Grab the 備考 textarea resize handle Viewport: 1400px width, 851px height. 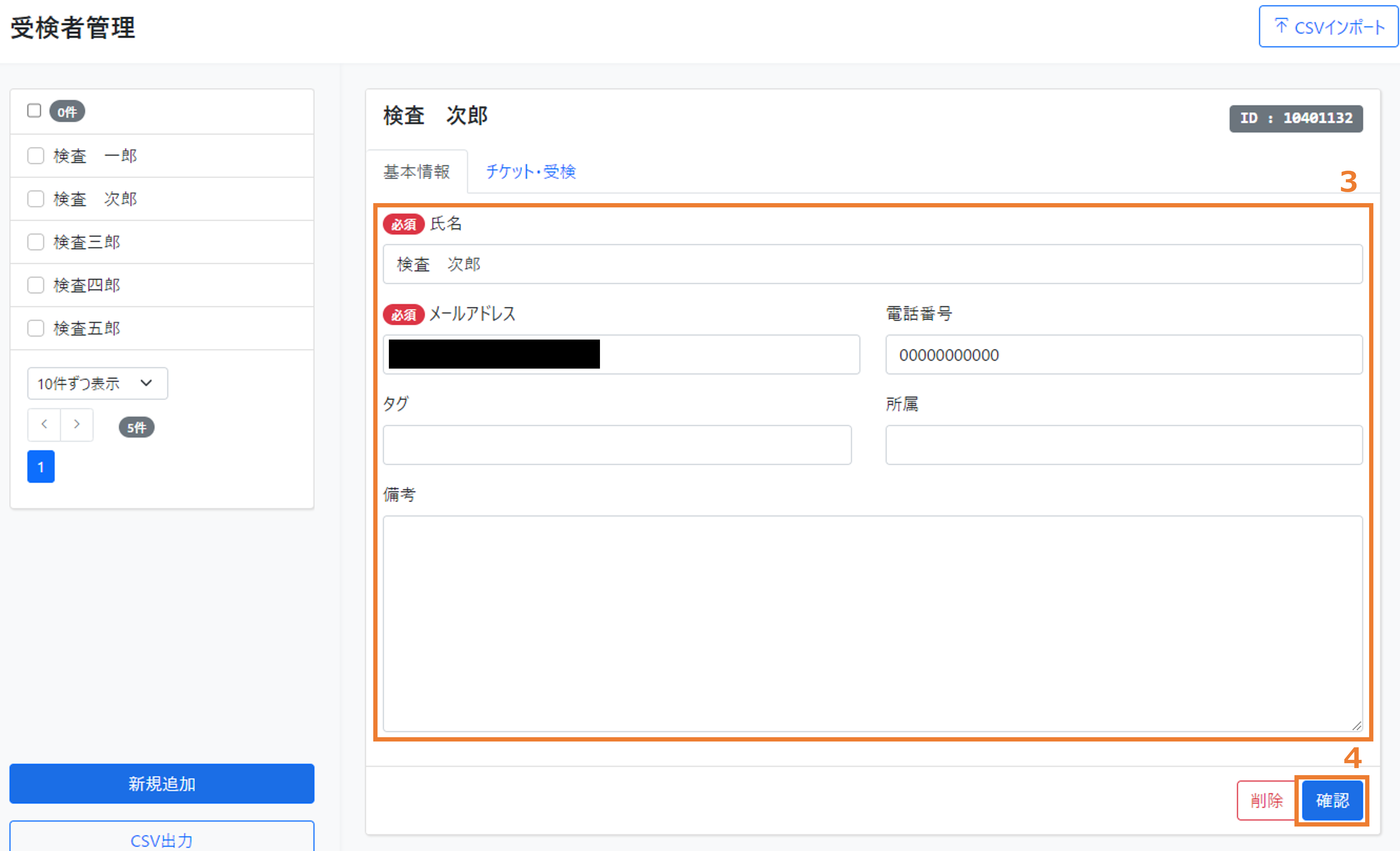coord(1356,726)
